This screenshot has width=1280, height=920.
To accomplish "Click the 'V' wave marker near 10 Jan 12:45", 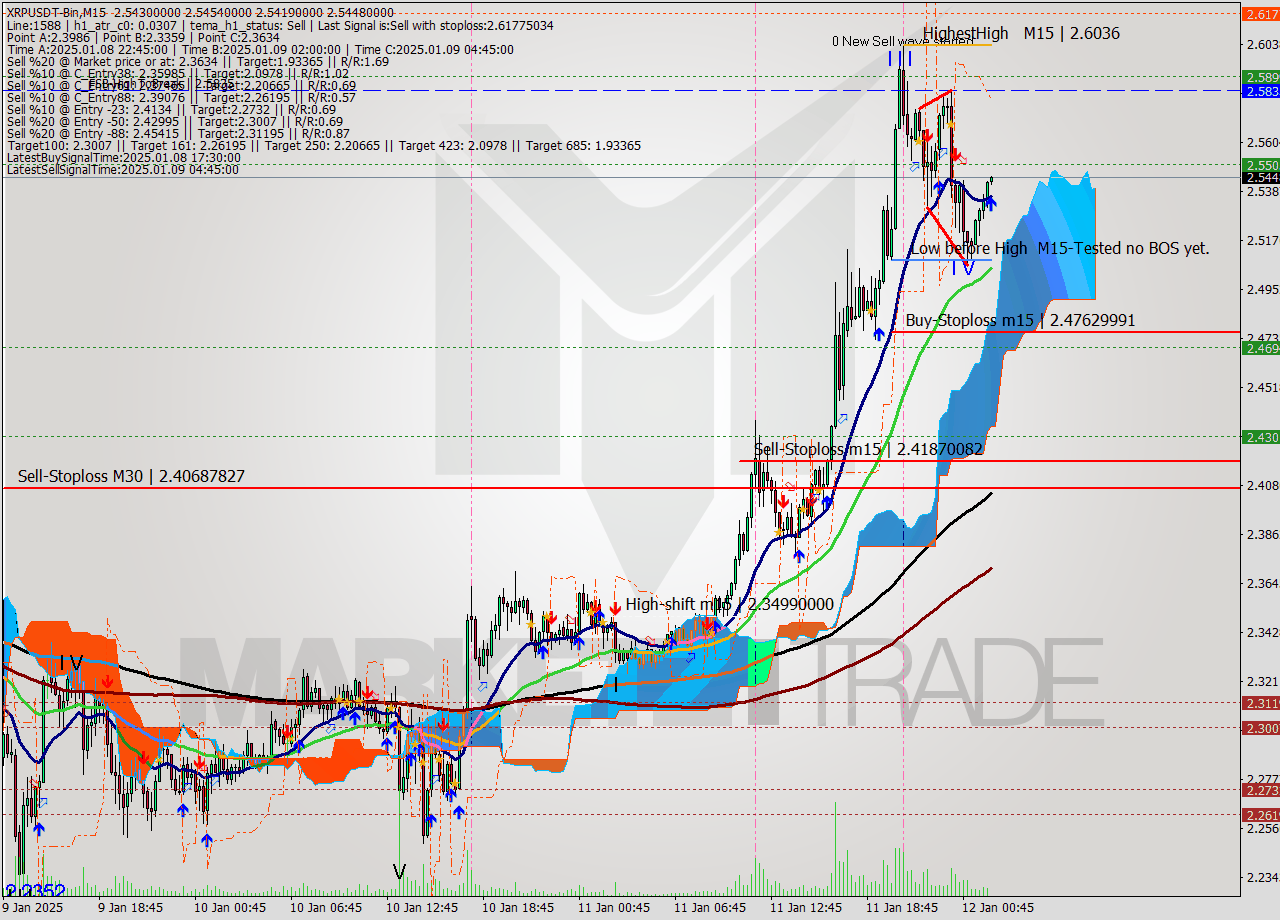I will tap(399, 872).
